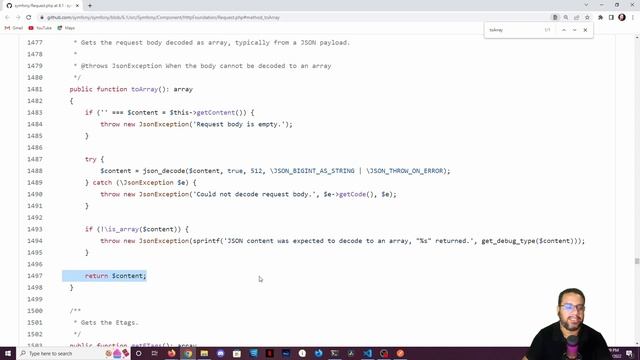The image size is (640, 360).
Task: Click is_array on line 1493
Action: tap(123, 229)
